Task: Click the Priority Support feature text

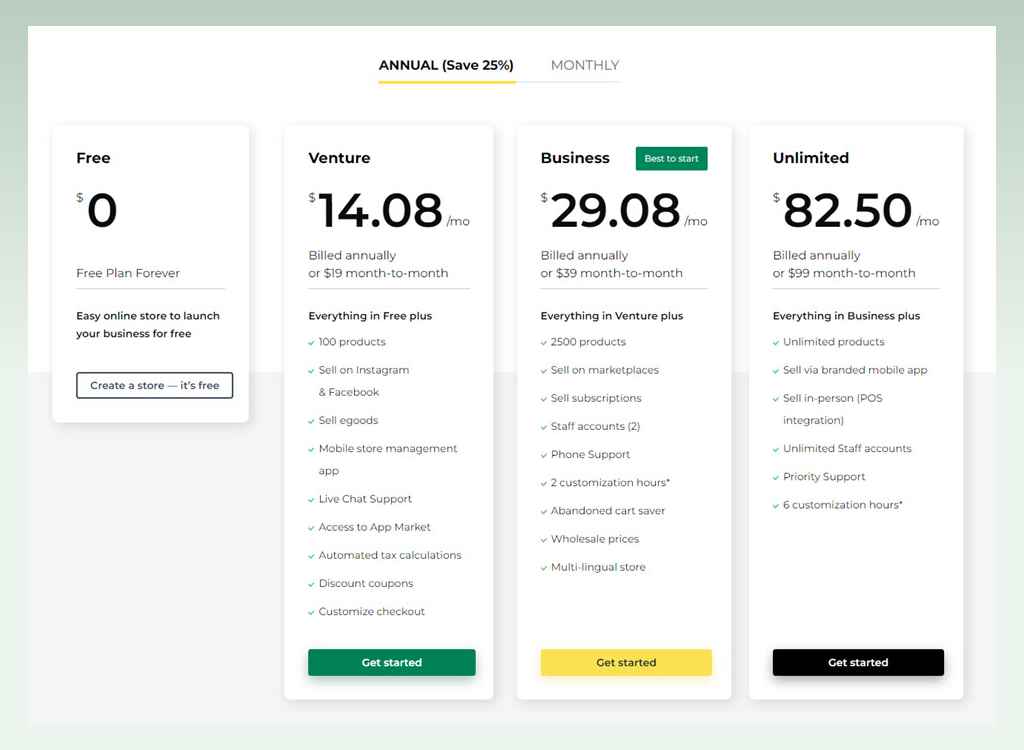Action: [x=824, y=477]
